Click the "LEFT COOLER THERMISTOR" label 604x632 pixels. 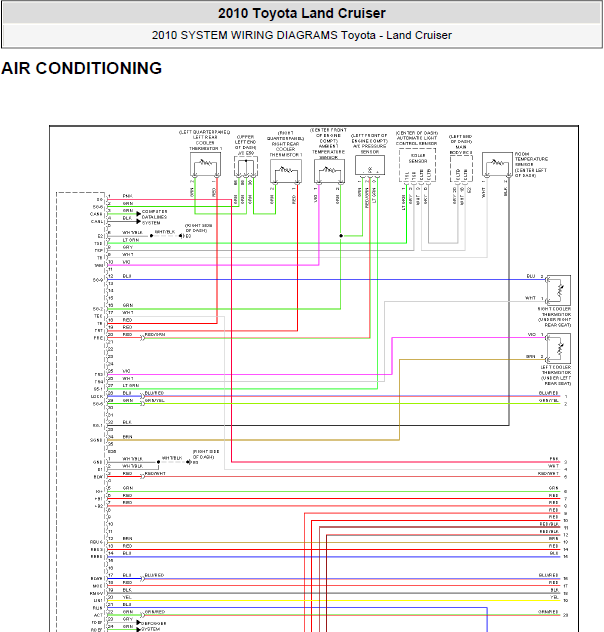click(556, 370)
